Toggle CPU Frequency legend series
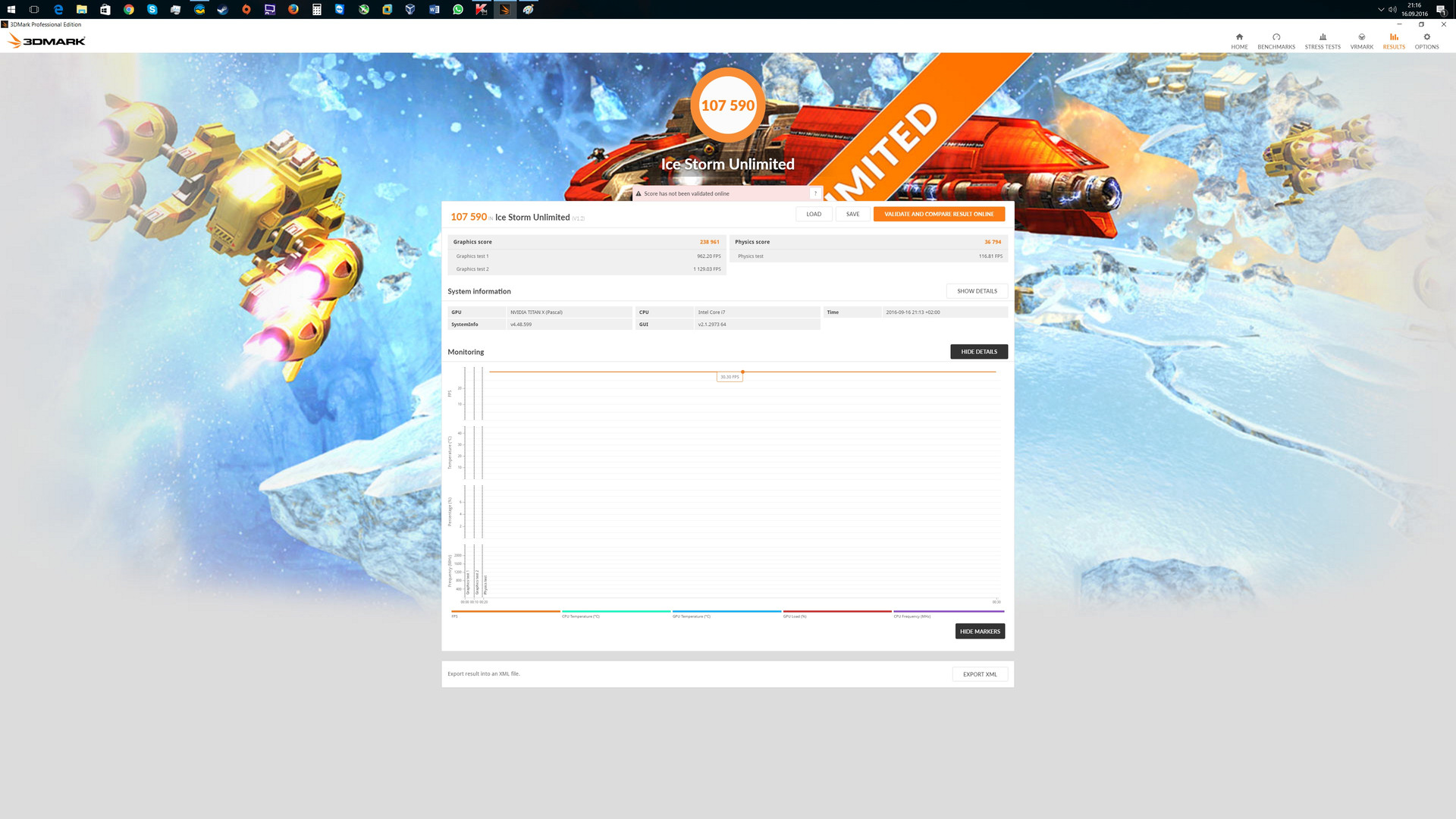The height and width of the screenshot is (819, 1456). [948, 613]
